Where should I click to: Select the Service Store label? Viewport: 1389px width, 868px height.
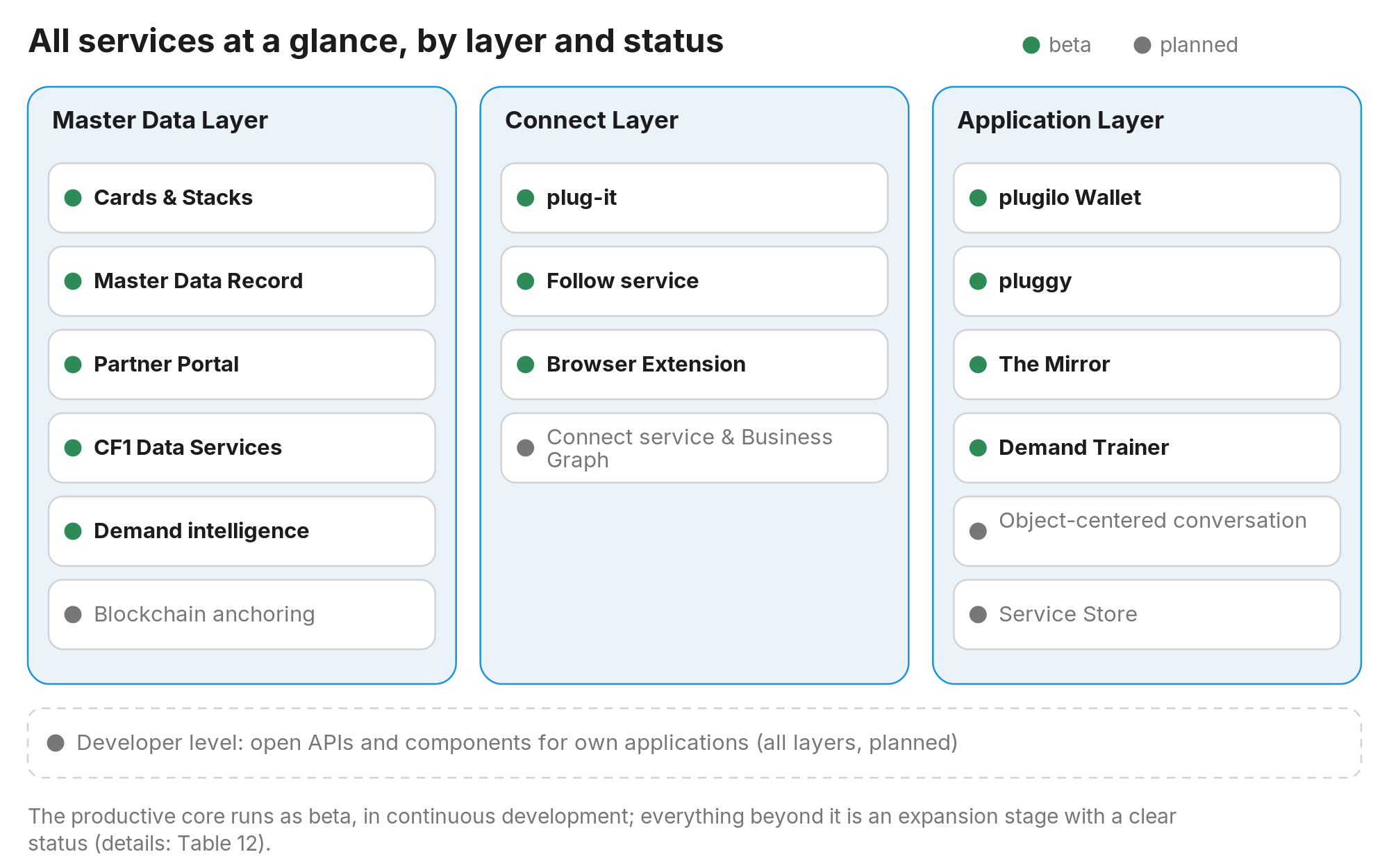click(x=1068, y=615)
